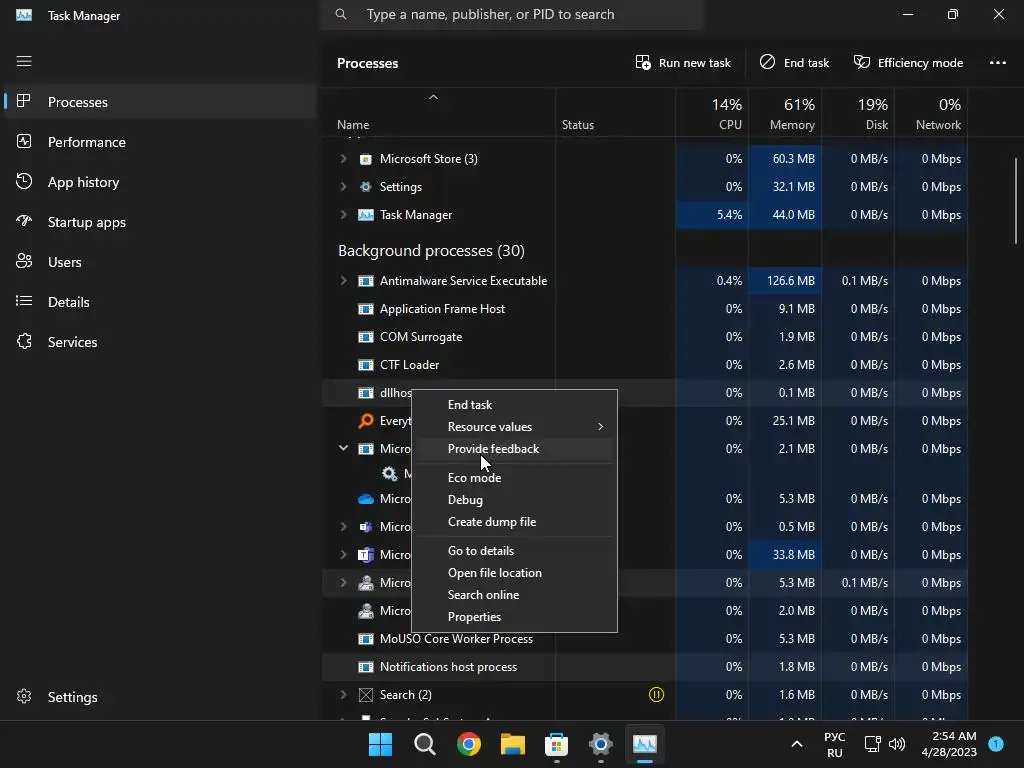Sort by Disk column header
Image resolution: width=1024 pixels, height=768 pixels.
pyautogui.click(x=858, y=113)
